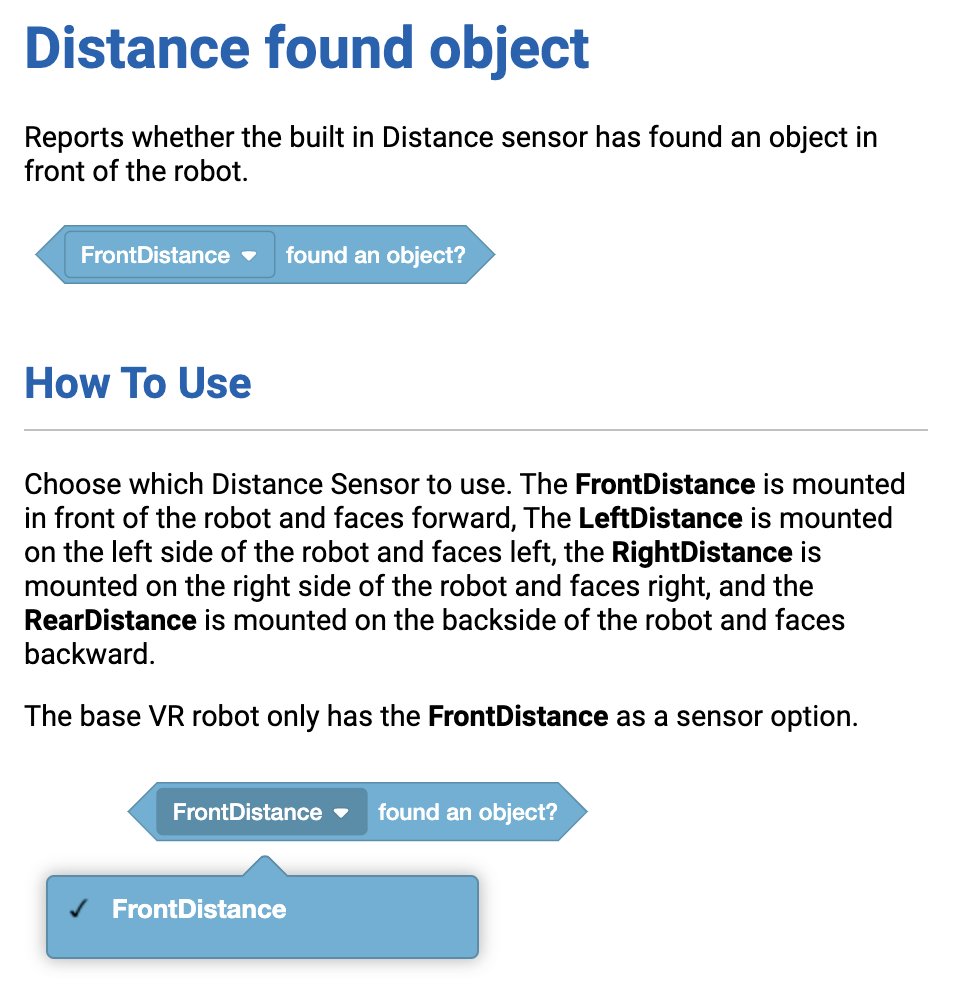Click the 'Distance found object' page title

[307, 48]
